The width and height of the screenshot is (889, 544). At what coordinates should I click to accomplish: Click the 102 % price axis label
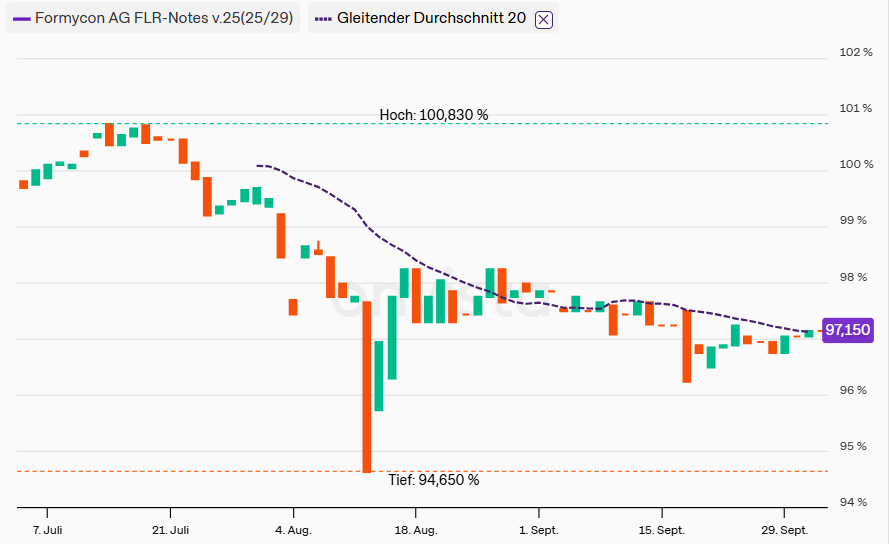point(854,52)
